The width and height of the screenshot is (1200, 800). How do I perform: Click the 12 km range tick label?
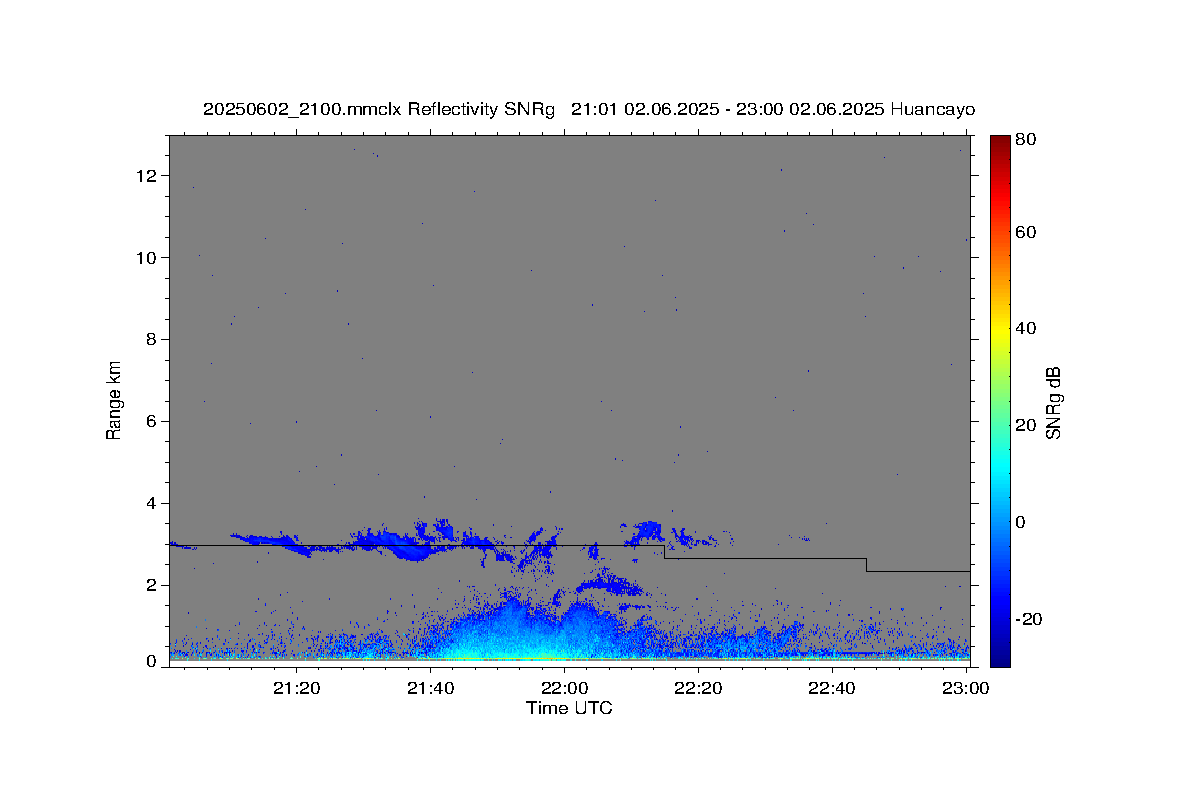(x=148, y=176)
